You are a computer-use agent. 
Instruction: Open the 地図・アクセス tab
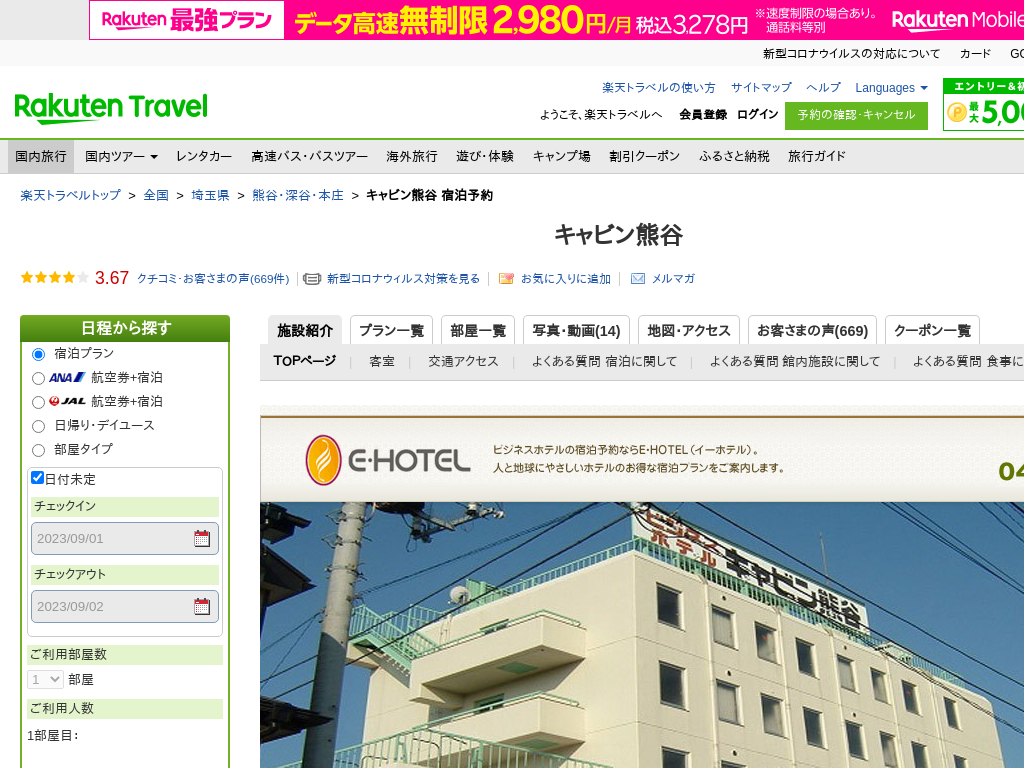click(689, 331)
